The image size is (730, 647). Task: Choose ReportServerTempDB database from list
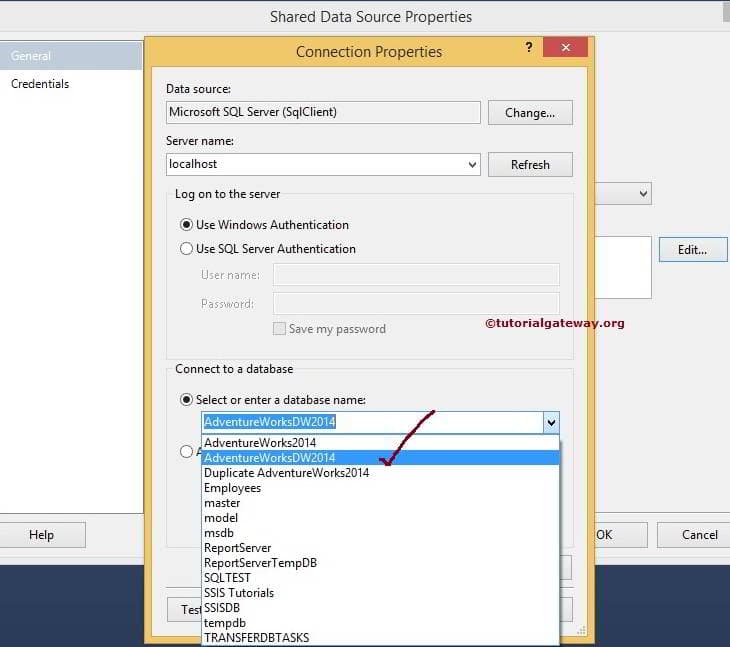(x=380, y=563)
